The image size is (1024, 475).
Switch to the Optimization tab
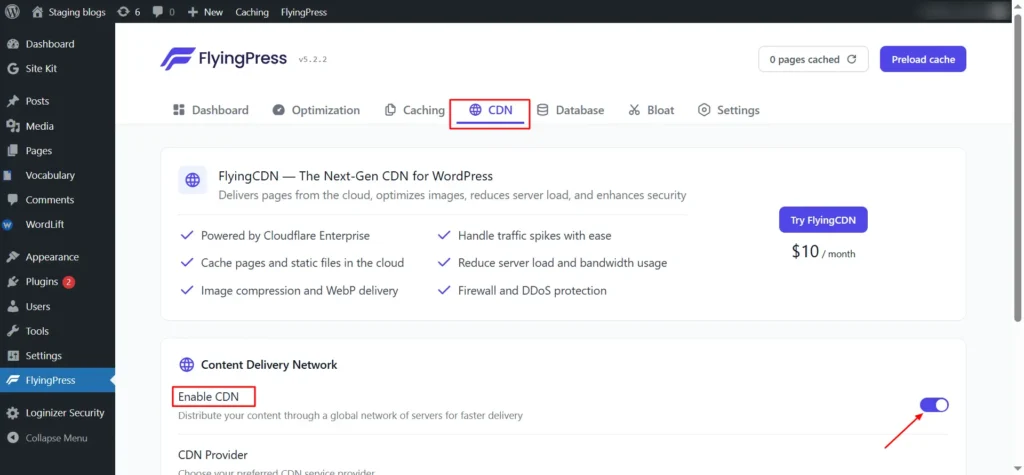[316, 110]
